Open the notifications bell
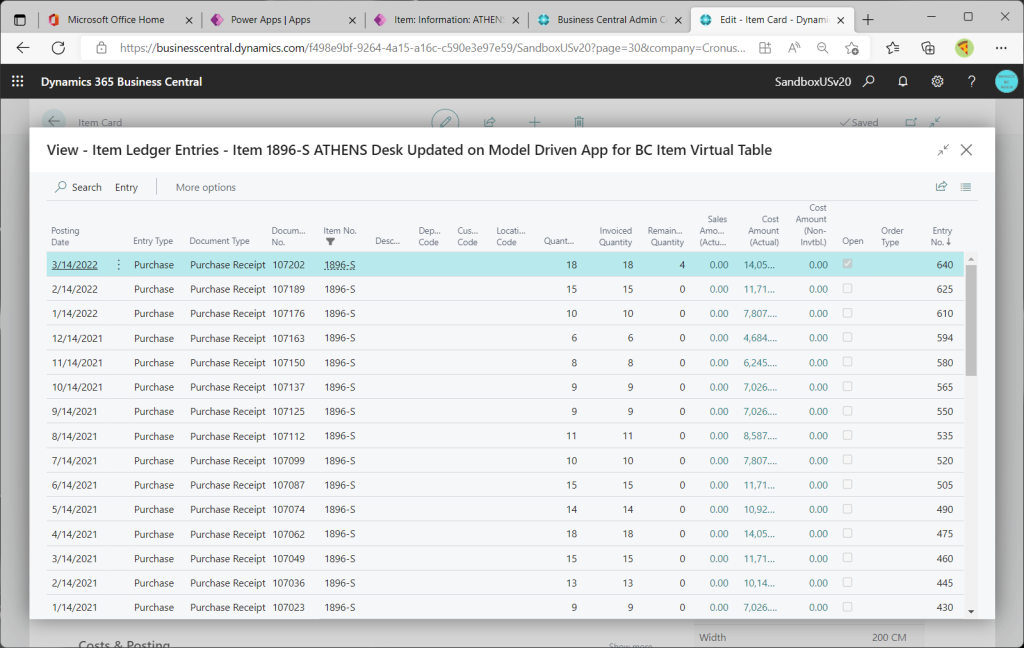The width and height of the screenshot is (1024, 648). click(903, 82)
